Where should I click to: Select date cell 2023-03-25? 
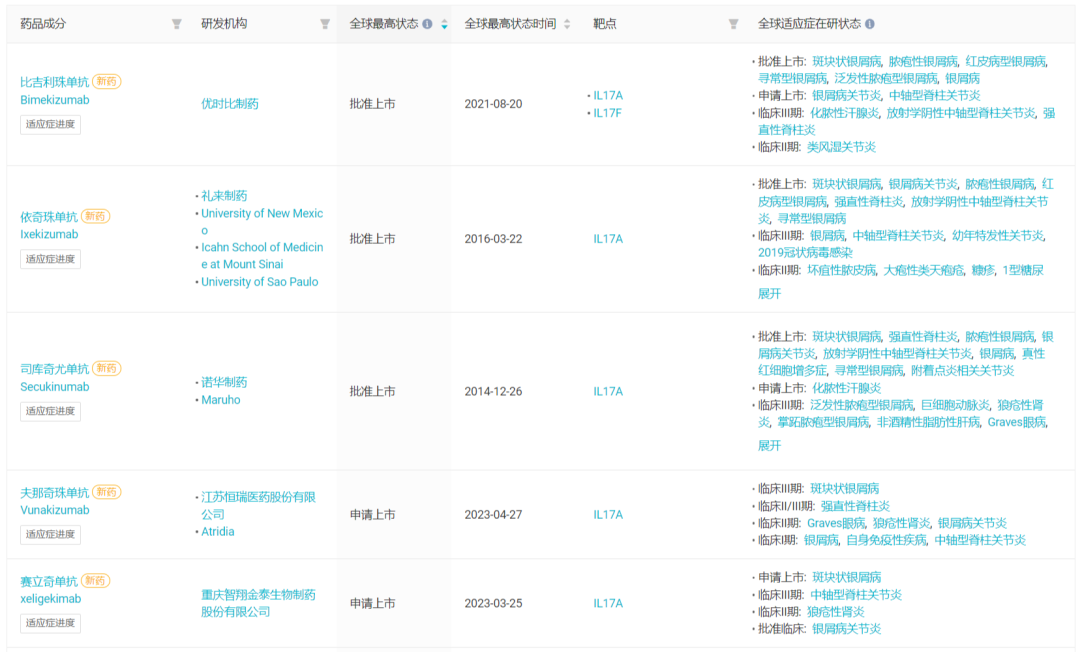click(x=493, y=603)
